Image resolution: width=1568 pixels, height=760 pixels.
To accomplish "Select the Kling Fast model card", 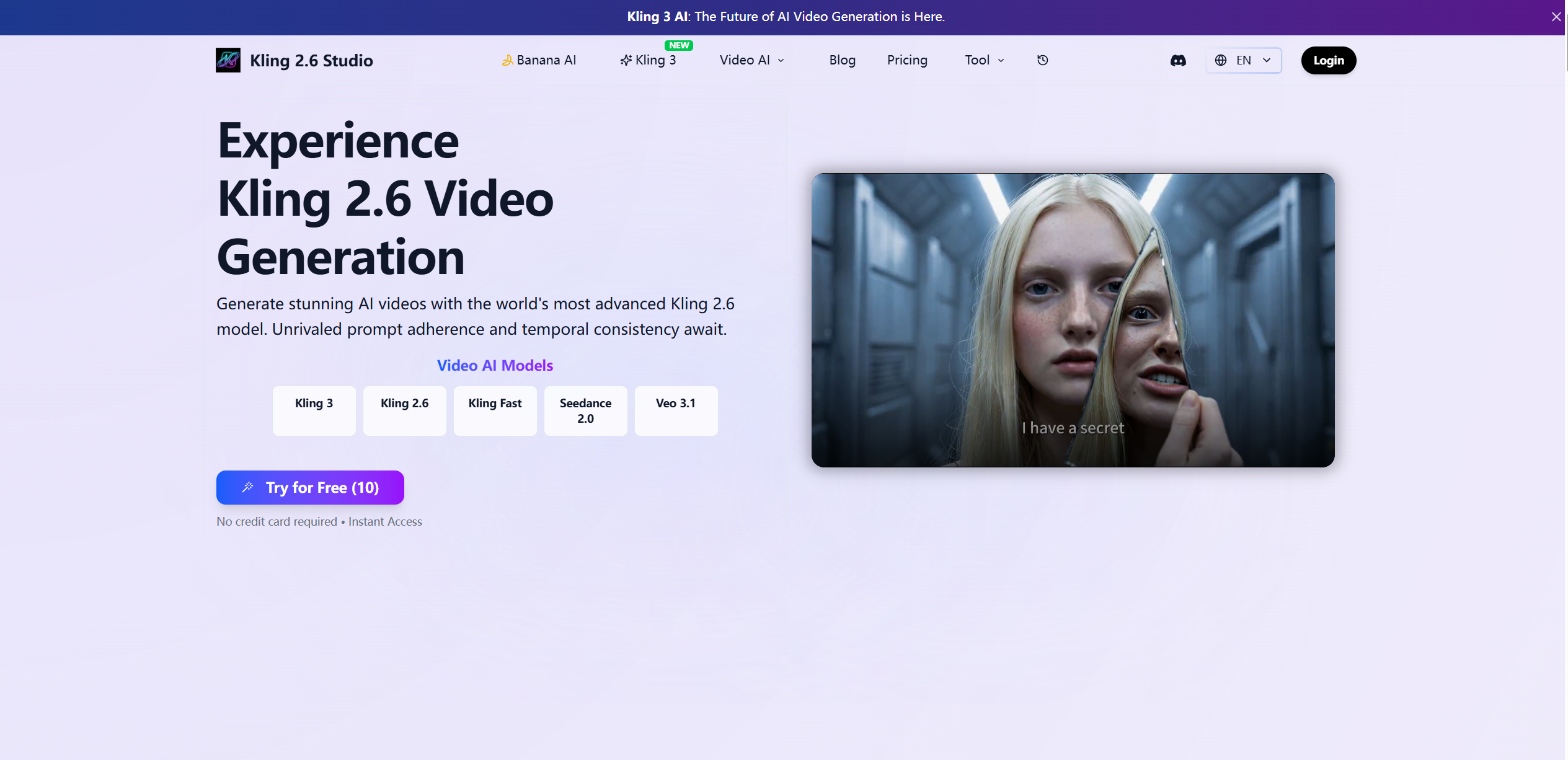I will tap(495, 410).
